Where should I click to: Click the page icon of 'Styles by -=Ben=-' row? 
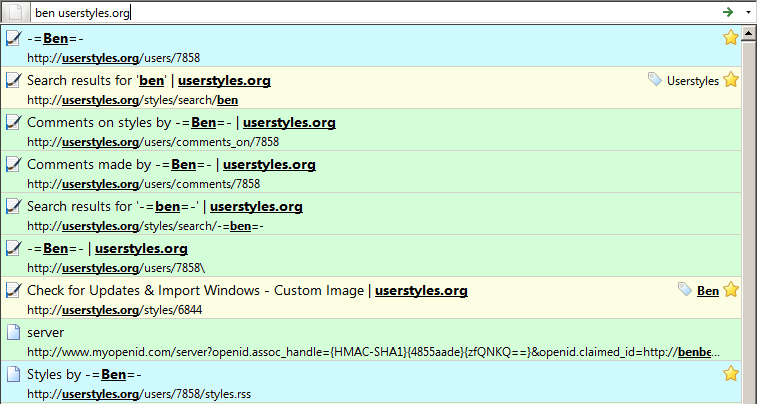14,374
